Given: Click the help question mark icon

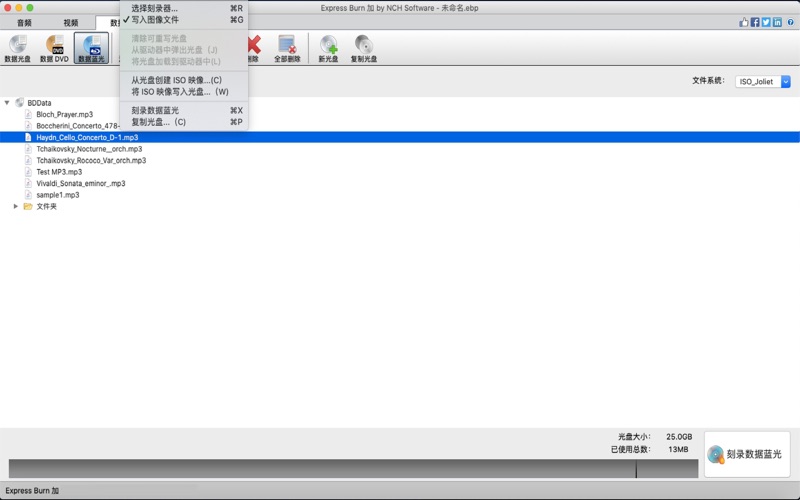Looking at the screenshot, I should 790,22.
